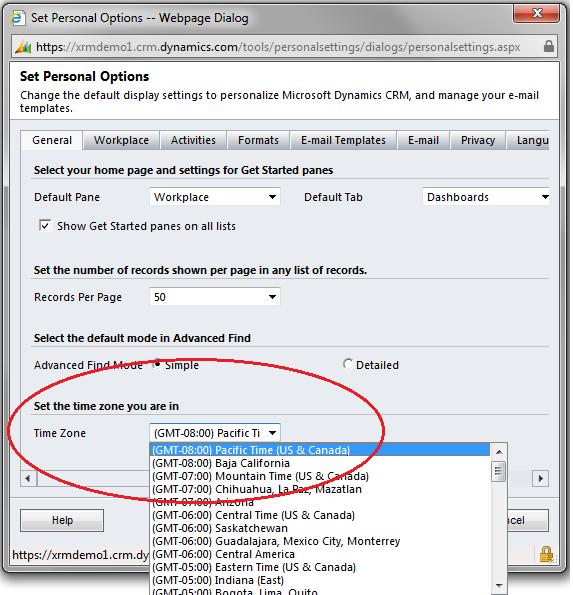Select Chihuahua, La Paz, Mazatlan time zone
The image size is (573, 595).
320,489
